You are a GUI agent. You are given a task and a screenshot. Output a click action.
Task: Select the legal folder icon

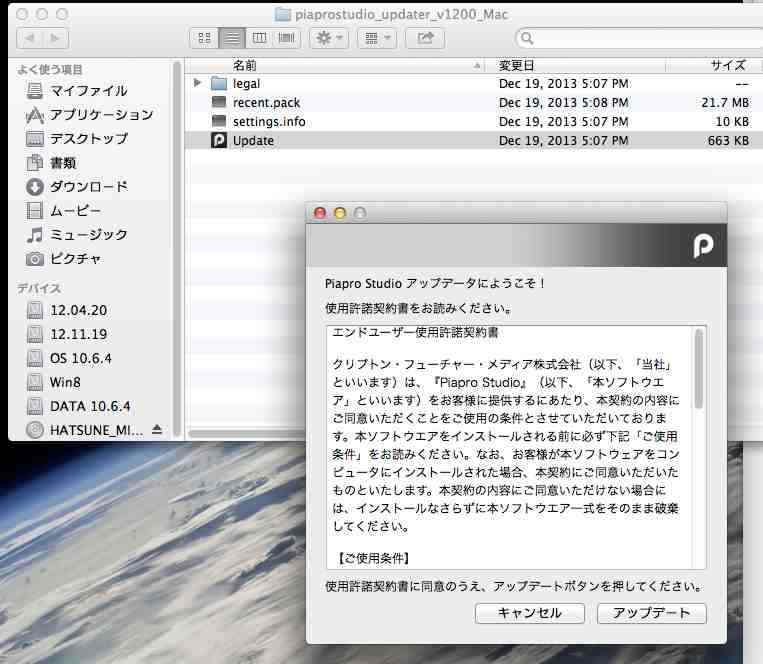coord(219,83)
